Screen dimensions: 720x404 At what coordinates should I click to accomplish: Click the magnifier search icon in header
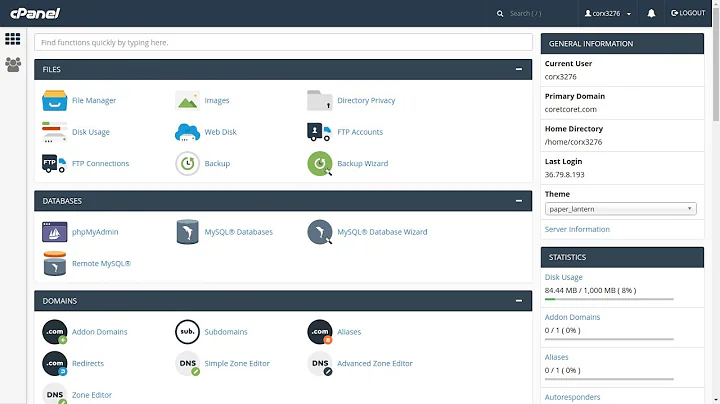point(500,14)
